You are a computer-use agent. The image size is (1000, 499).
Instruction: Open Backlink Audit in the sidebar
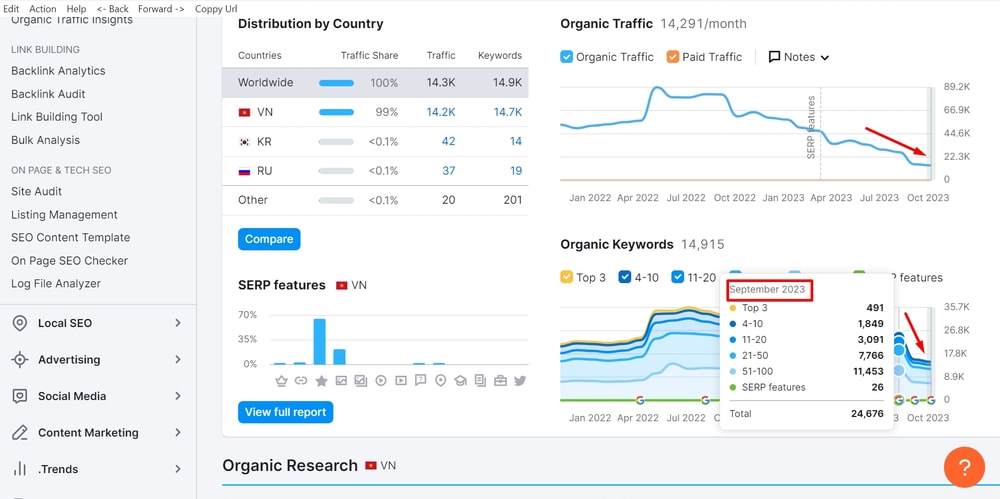coord(48,94)
